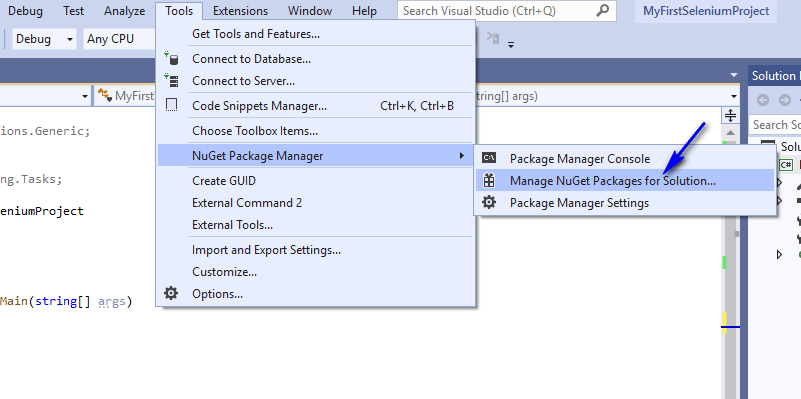This screenshot has height=399, width=801.
Task: Select NuGet Package Manager menu entry
Action: pyautogui.click(x=316, y=156)
